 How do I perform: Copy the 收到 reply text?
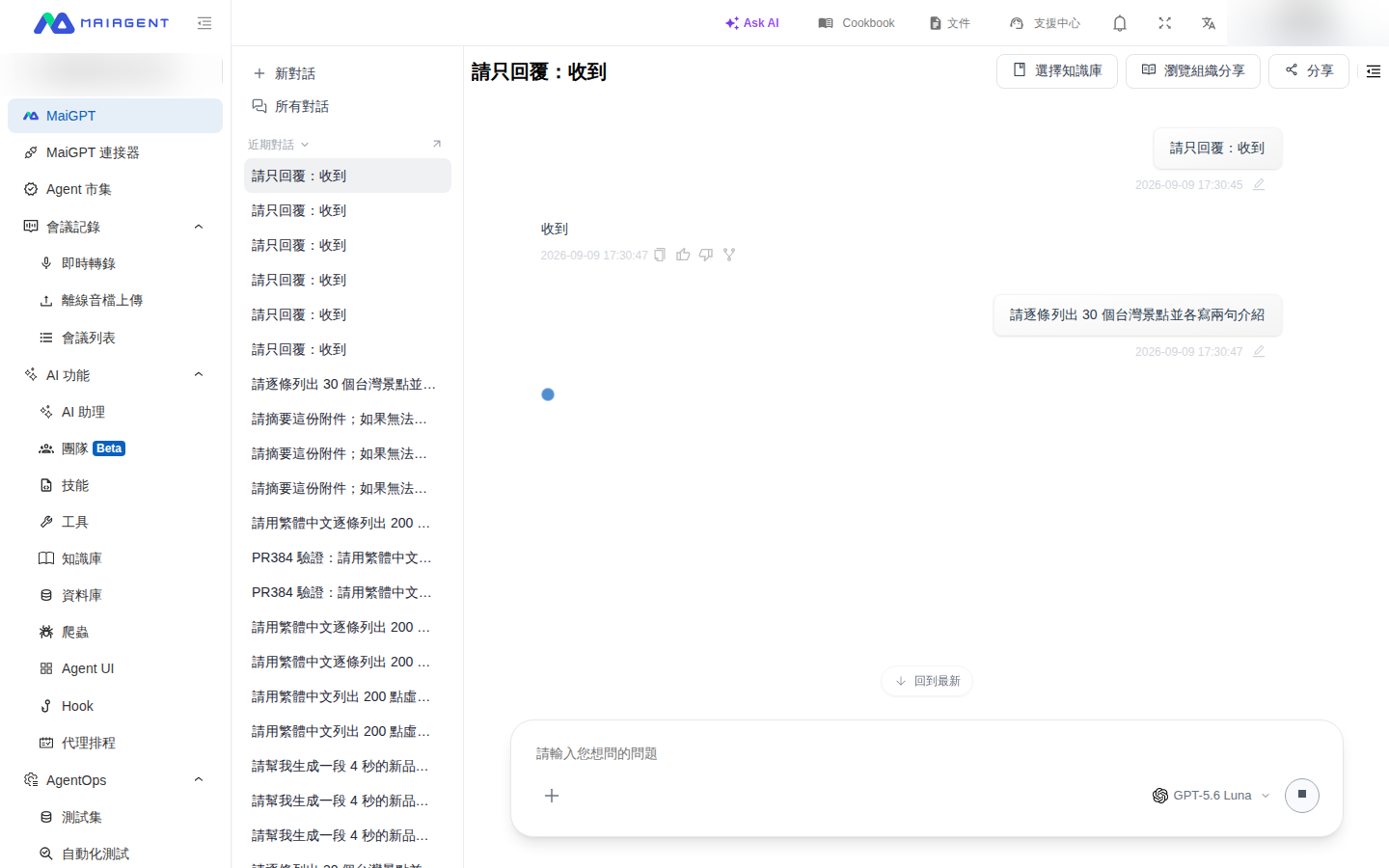click(660, 255)
